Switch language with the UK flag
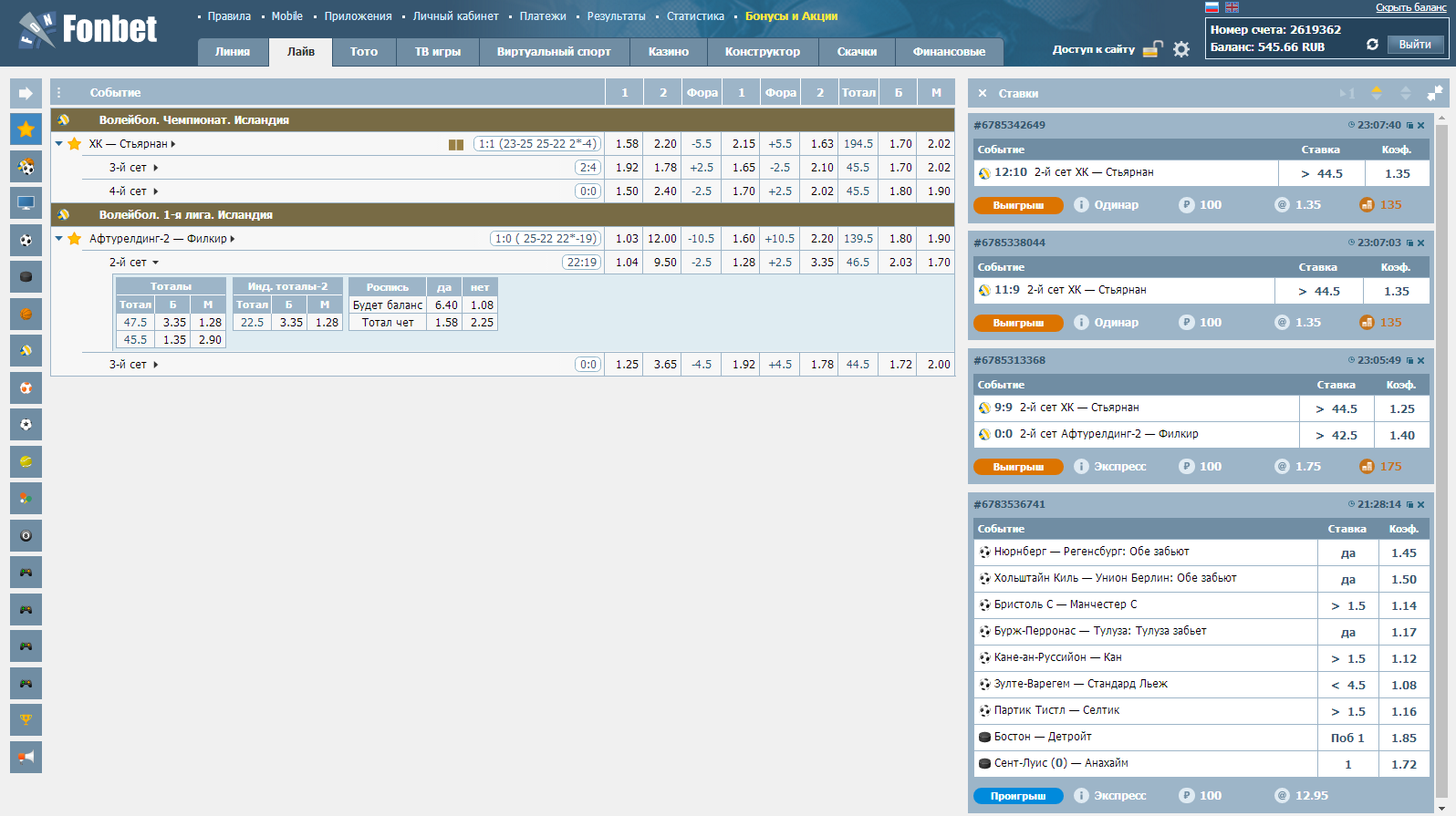The height and width of the screenshot is (816, 1456). (x=1232, y=7)
